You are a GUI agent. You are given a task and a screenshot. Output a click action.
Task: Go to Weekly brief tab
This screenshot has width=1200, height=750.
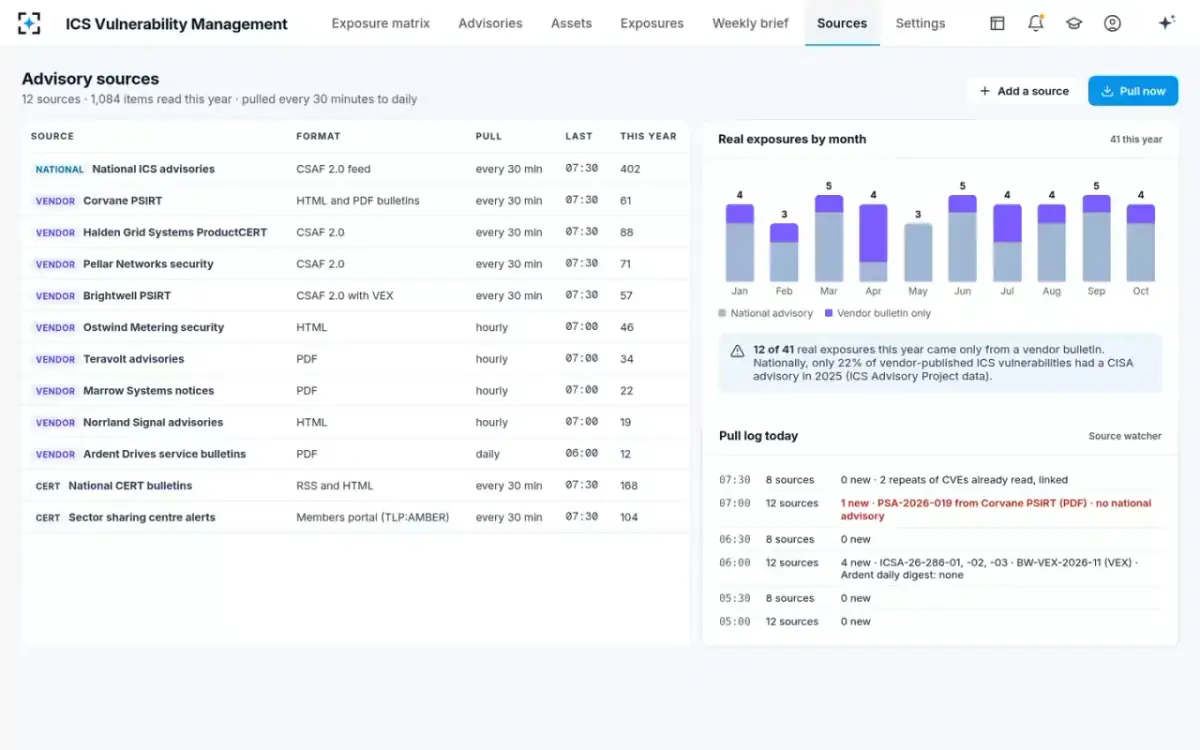pyautogui.click(x=750, y=23)
